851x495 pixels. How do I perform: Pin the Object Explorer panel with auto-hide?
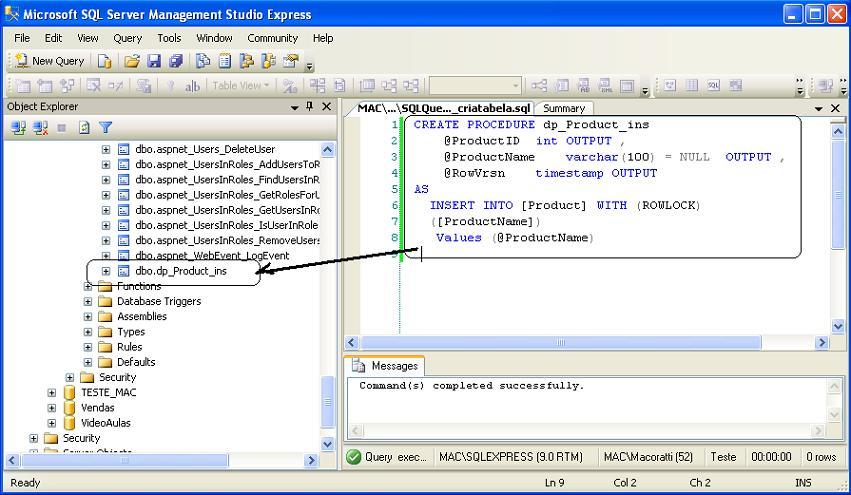(310, 107)
